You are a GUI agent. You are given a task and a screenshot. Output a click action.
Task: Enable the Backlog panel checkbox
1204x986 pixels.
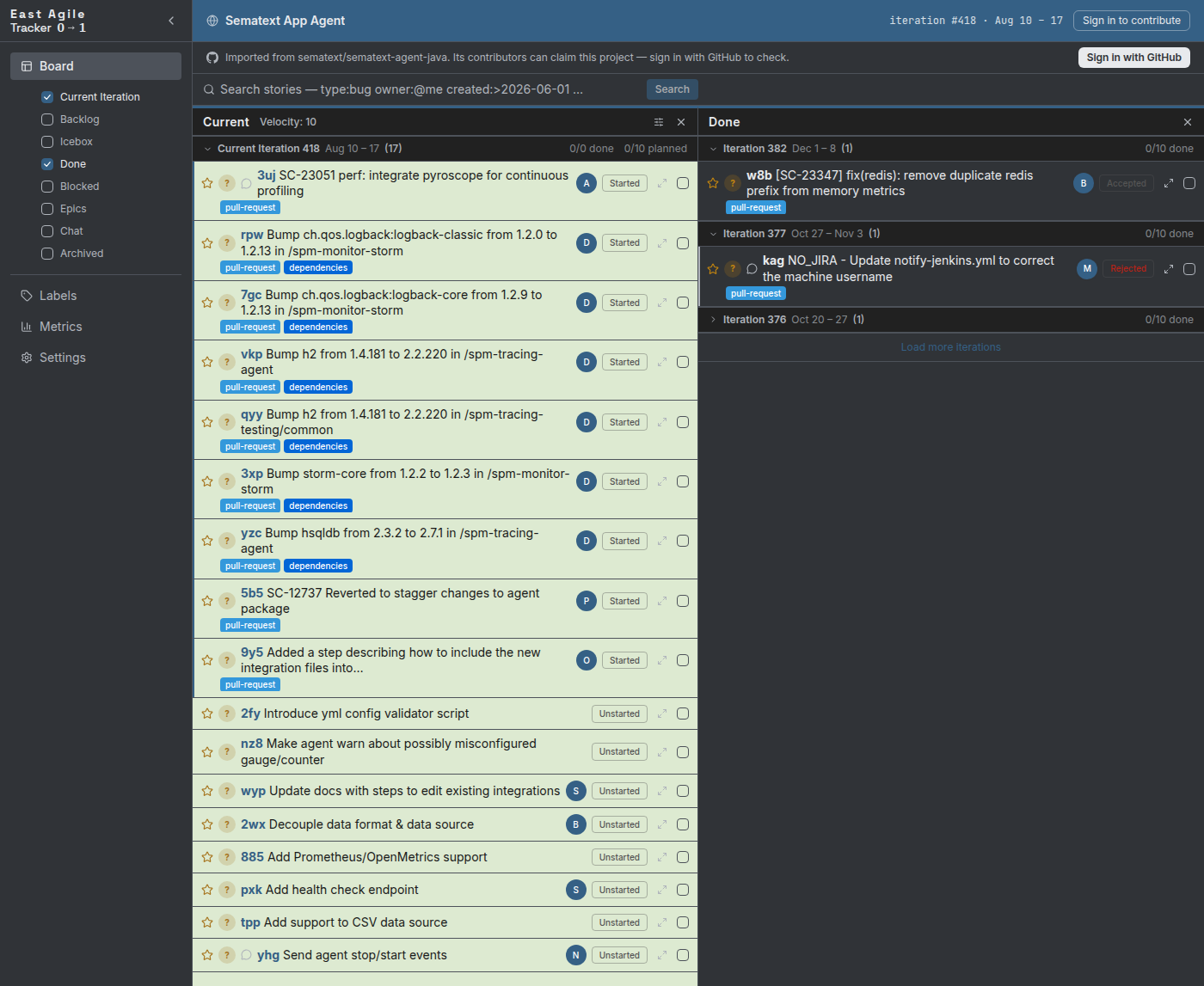pyautogui.click(x=47, y=119)
